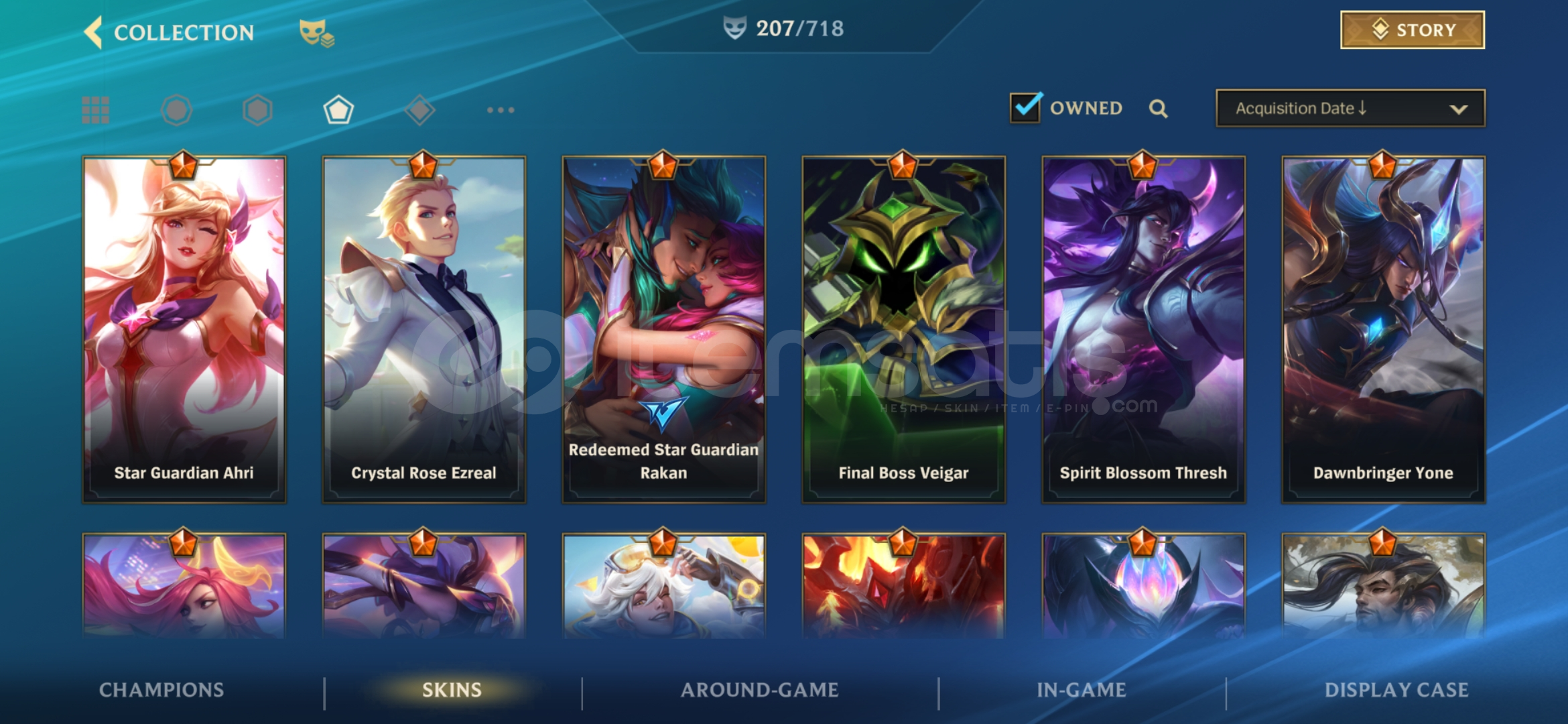Switch to the Around-Game tab
Viewport: 1568px width, 724px height.
pos(760,690)
